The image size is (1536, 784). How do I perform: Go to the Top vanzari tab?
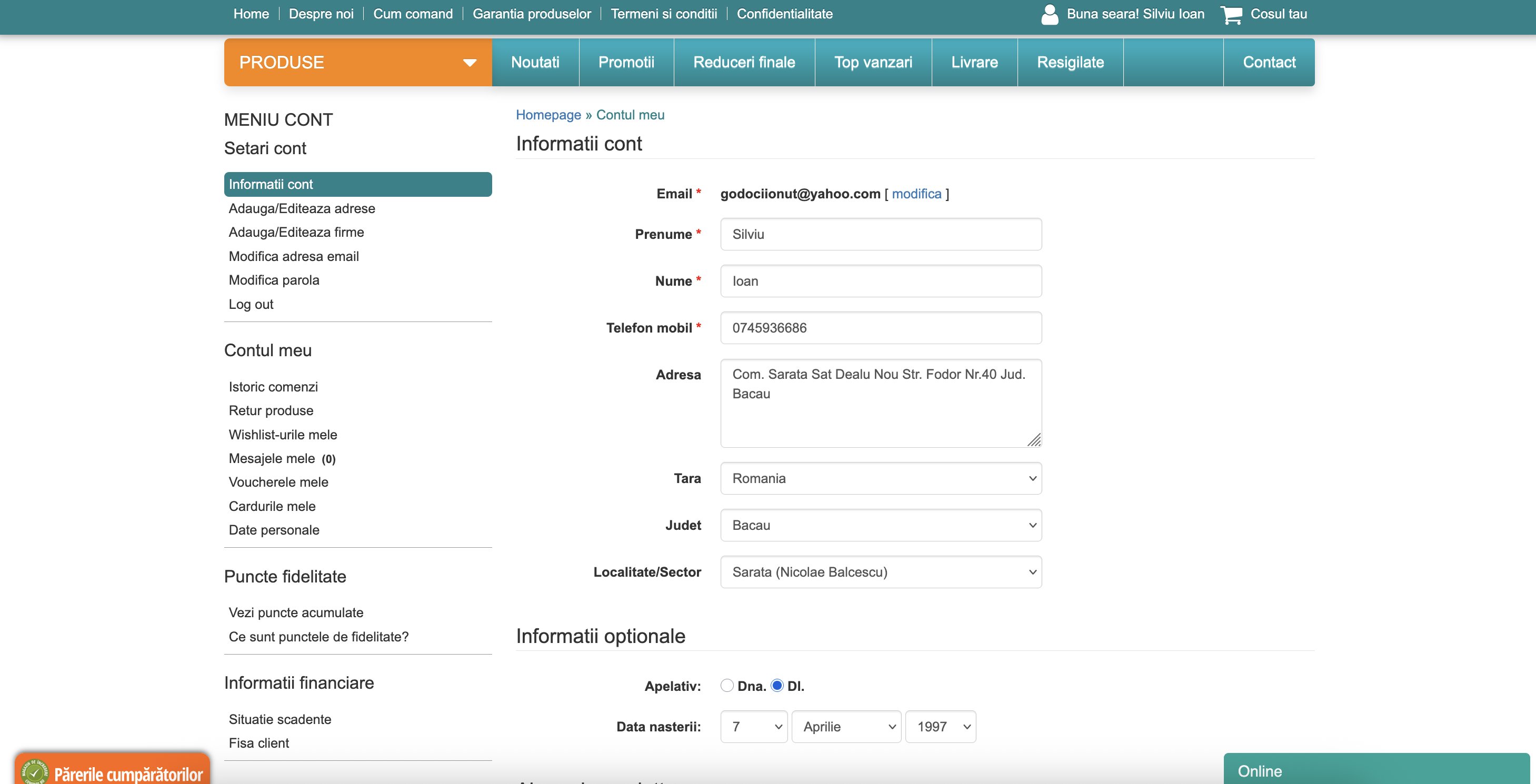872,63
